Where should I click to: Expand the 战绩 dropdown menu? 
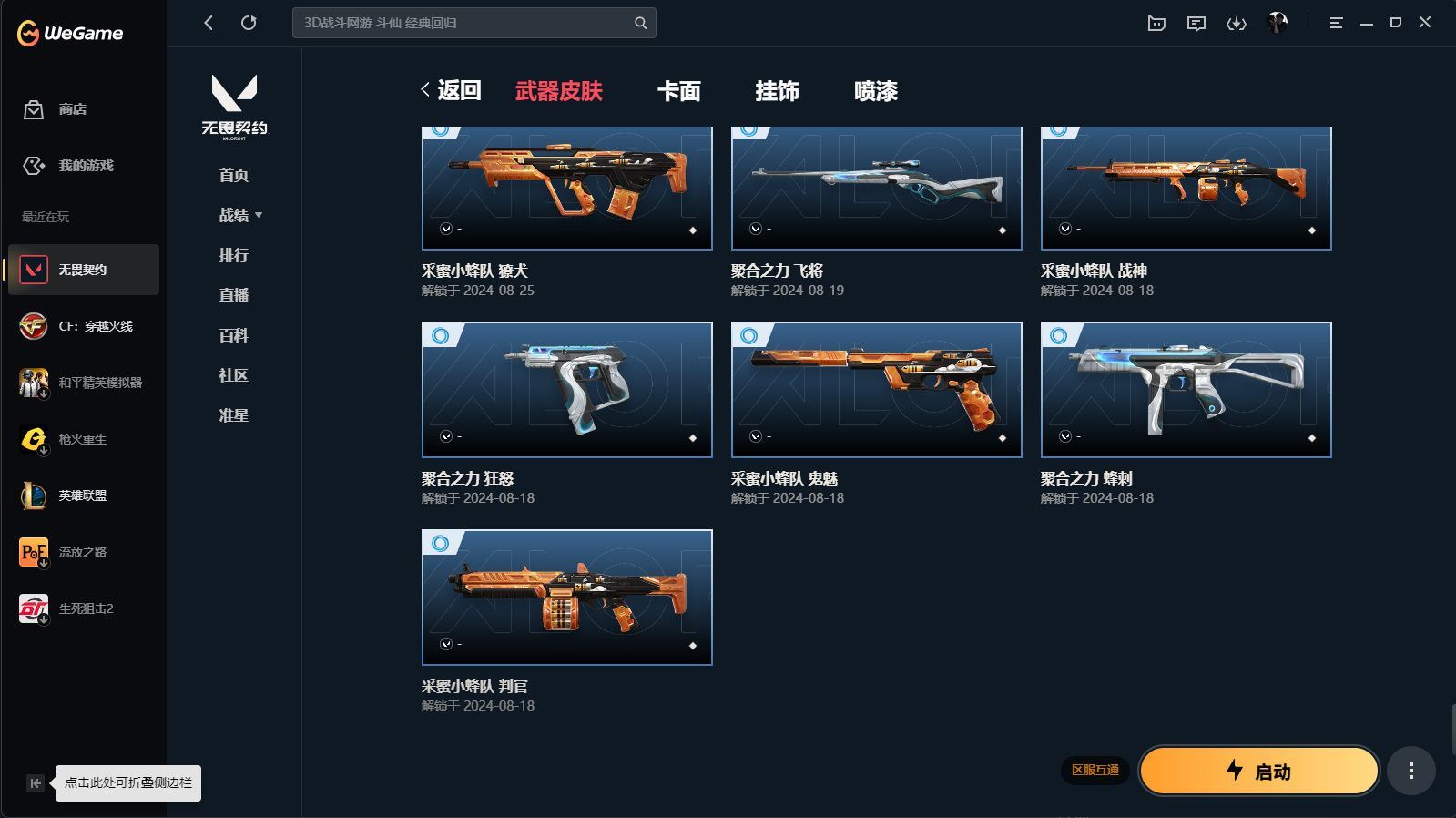coord(241,215)
